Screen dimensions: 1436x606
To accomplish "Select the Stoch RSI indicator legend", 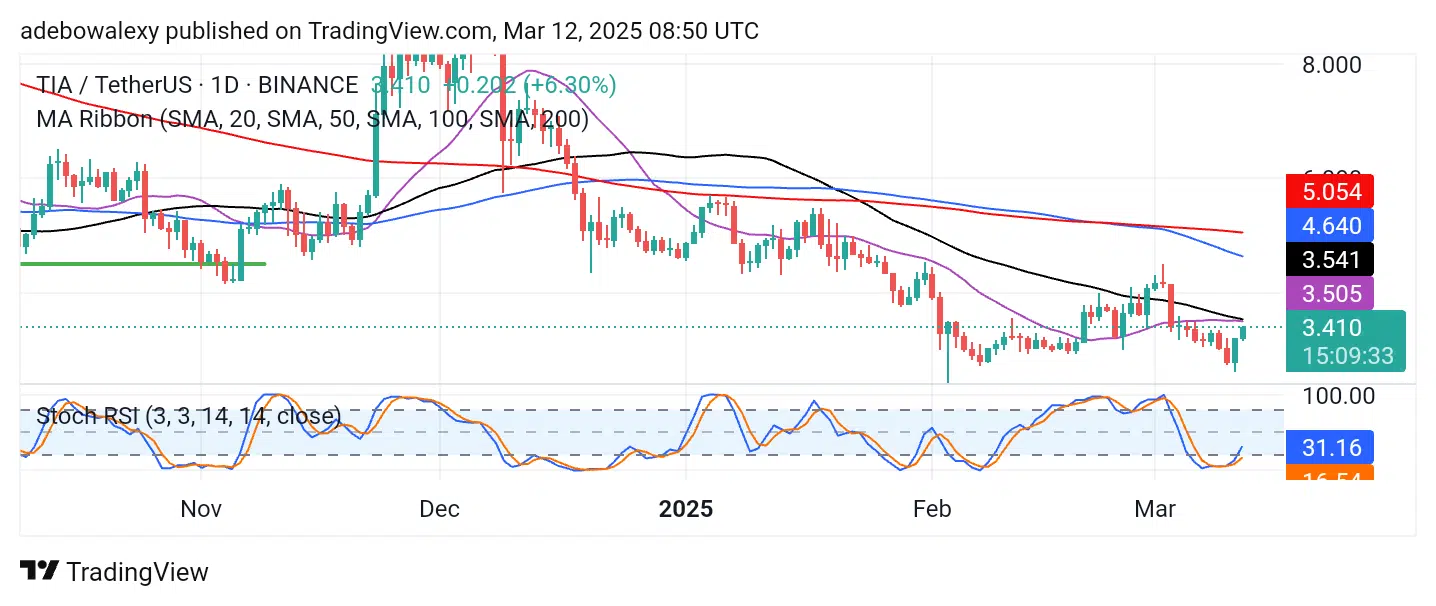I will click(188, 415).
